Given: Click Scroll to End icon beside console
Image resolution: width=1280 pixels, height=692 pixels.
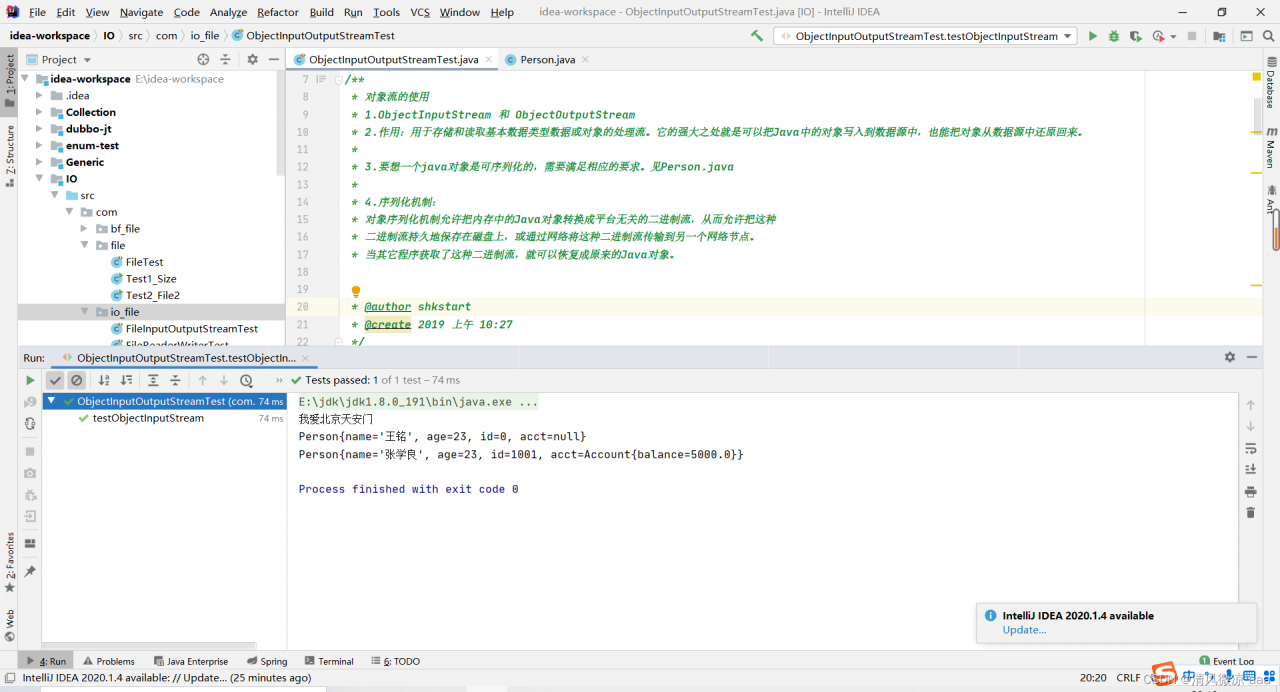Looking at the screenshot, I should click(1250, 469).
